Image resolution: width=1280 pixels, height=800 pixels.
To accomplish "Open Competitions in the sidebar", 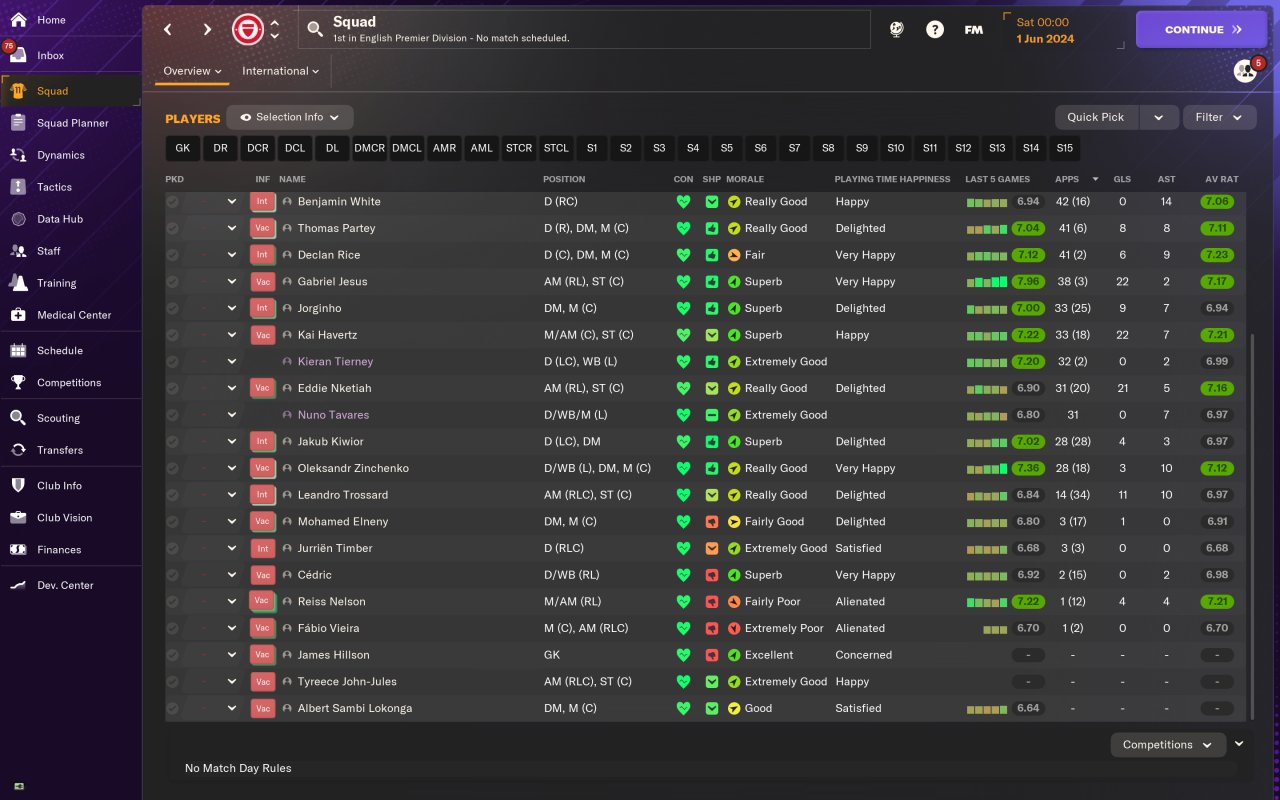I will click(70, 383).
